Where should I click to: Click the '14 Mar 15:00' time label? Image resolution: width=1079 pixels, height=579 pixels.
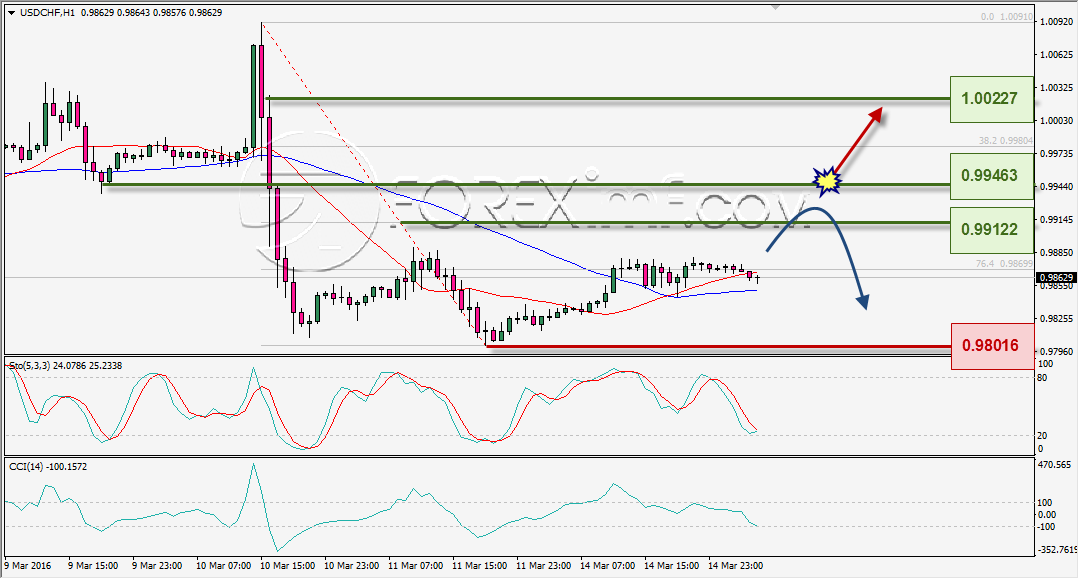point(672,566)
